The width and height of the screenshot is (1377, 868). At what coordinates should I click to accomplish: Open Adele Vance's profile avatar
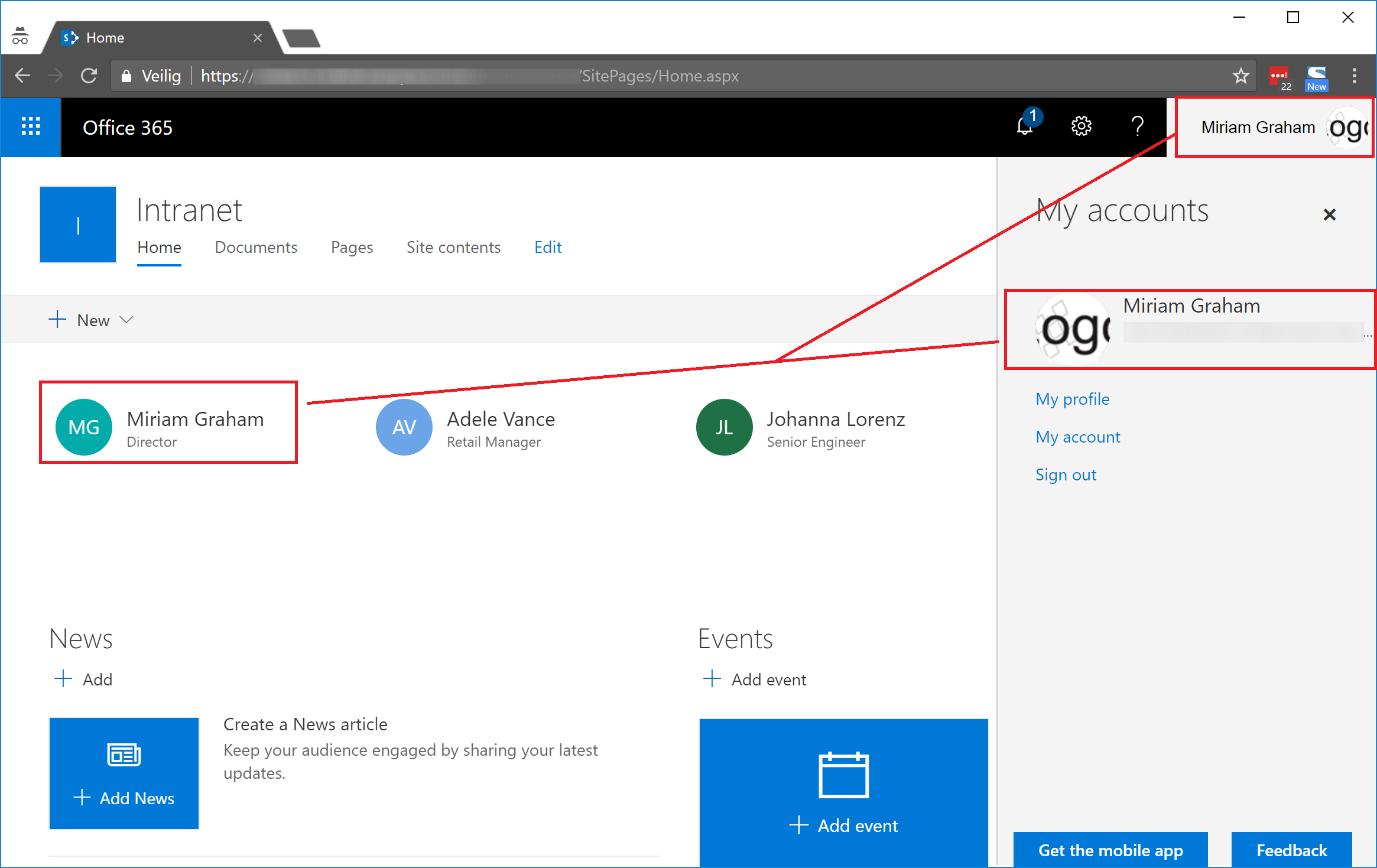tap(404, 427)
